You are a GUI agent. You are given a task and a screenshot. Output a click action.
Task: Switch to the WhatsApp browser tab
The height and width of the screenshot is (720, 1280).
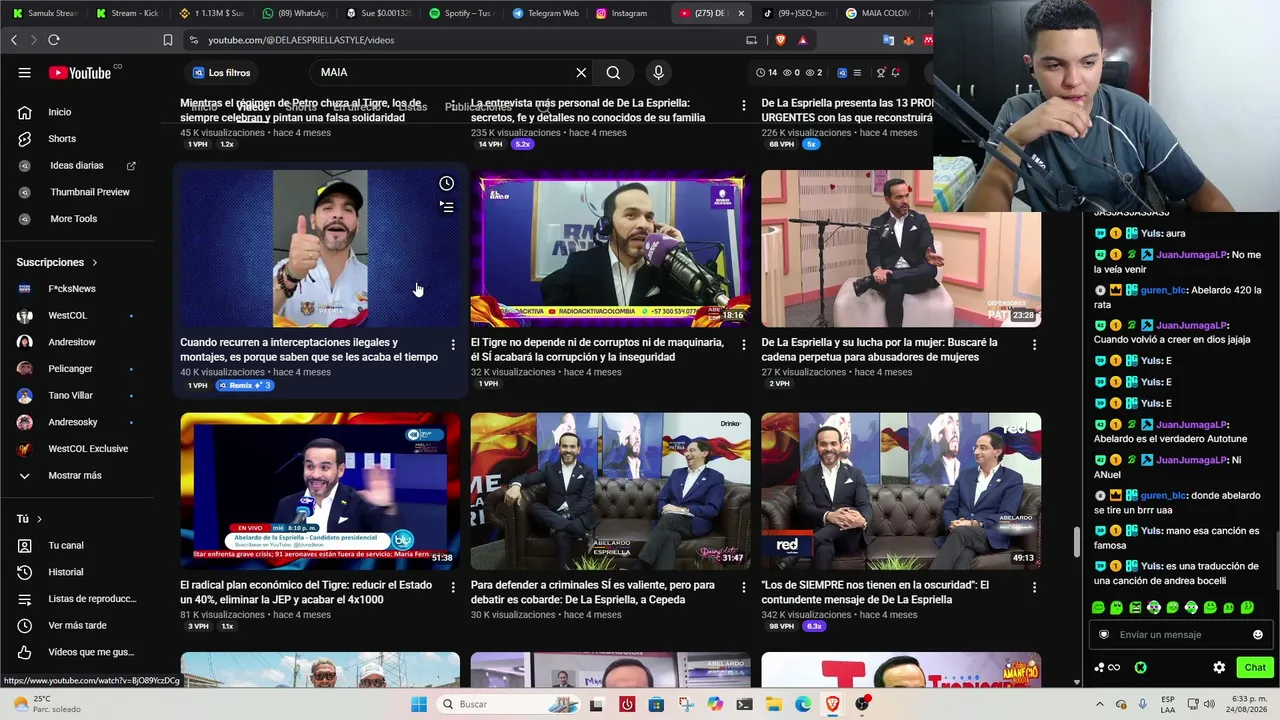(x=294, y=13)
